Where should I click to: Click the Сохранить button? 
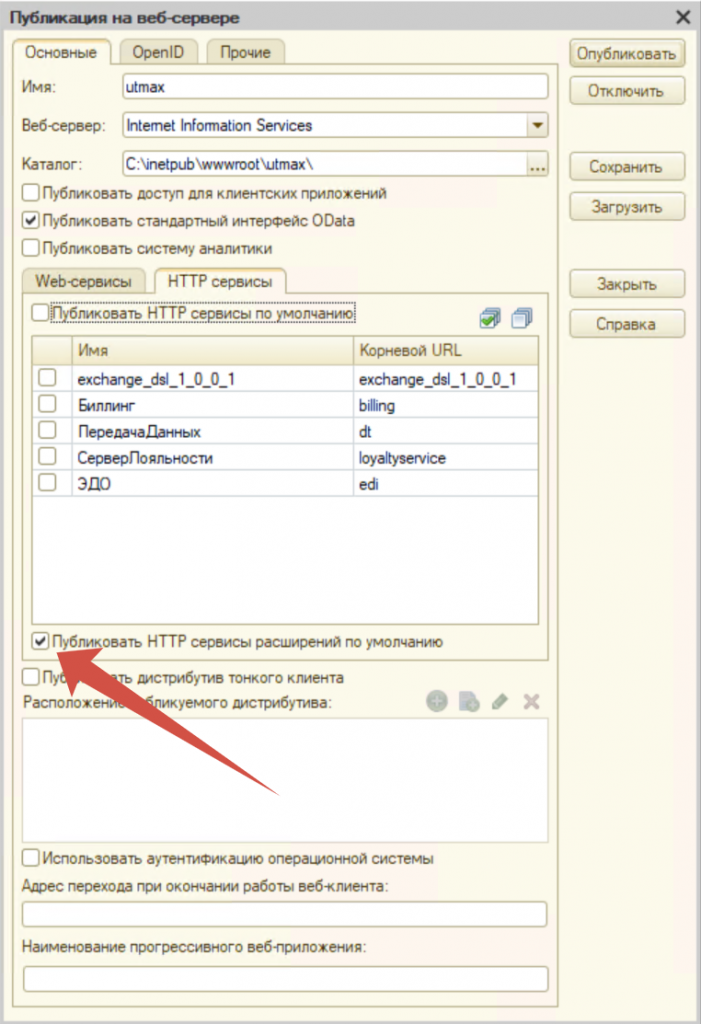[627, 167]
